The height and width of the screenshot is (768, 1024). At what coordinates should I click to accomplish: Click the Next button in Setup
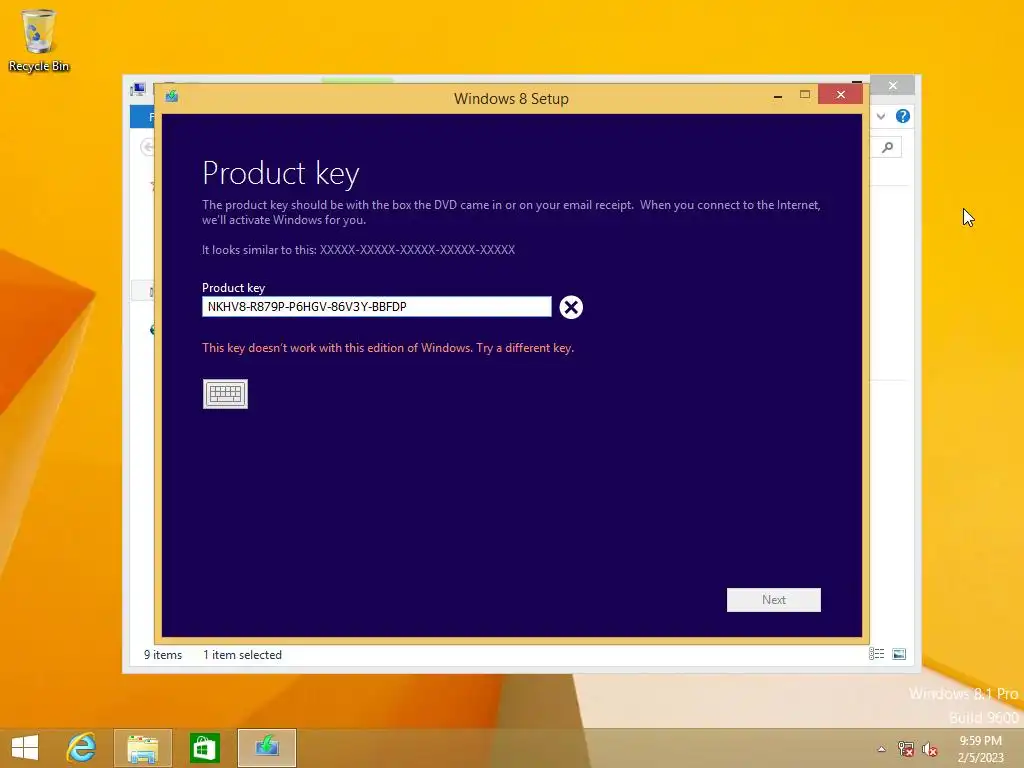773,600
